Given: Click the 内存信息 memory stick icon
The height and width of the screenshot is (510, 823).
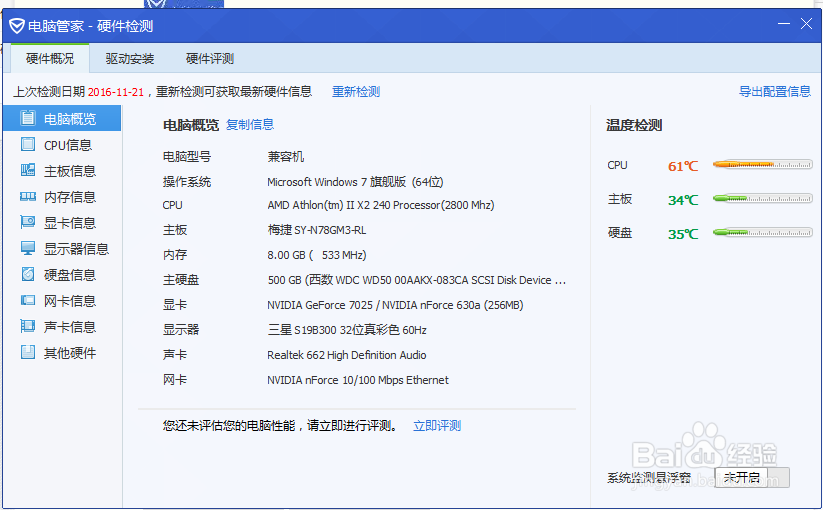Looking at the screenshot, I should click(x=28, y=196).
